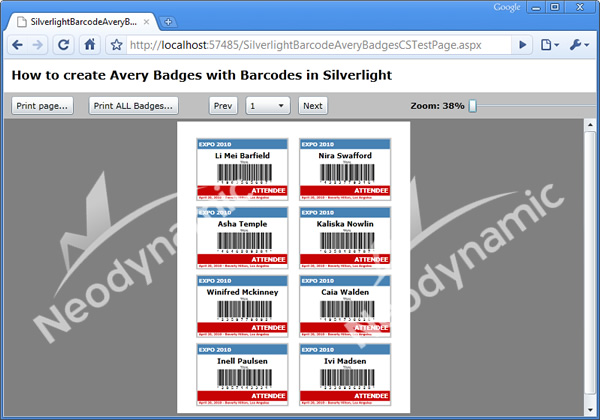Open the home page via house icon

90,45
